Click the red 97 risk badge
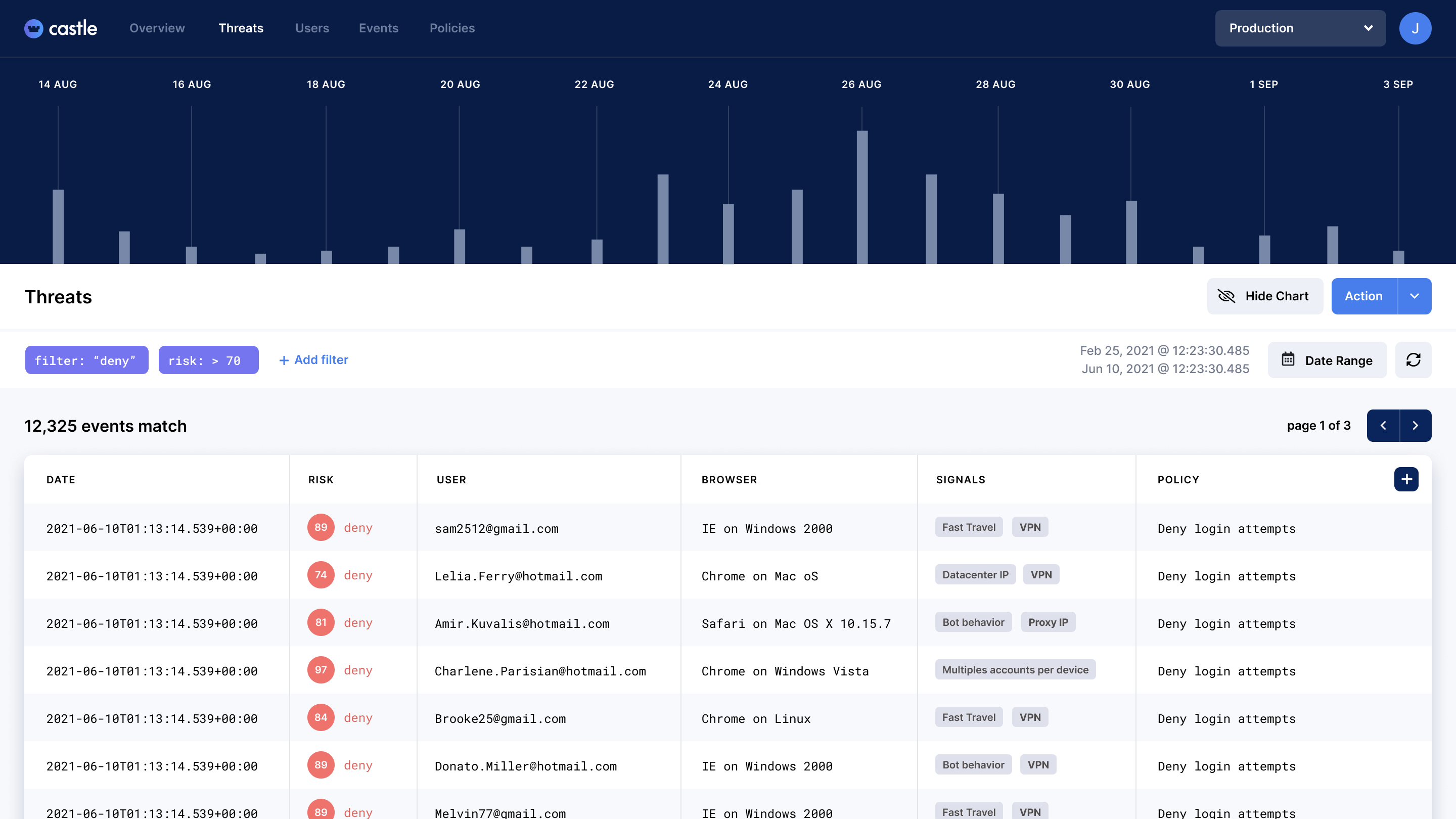Screen dimensions: 1456x819 tap(321, 670)
